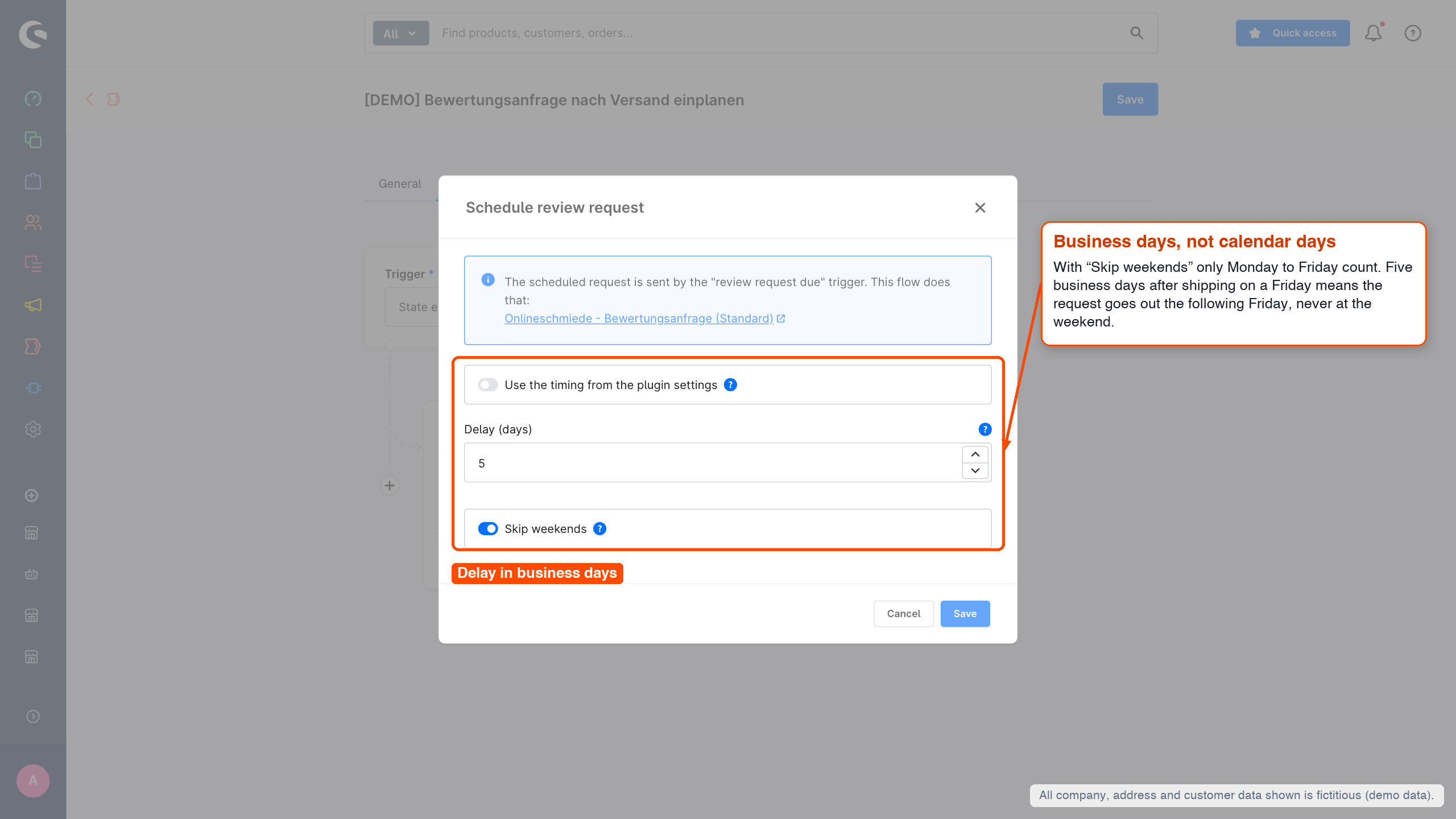Image resolution: width=1456 pixels, height=819 pixels.
Task: Focus the Delay (days) input field
Action: pos(713,463)
